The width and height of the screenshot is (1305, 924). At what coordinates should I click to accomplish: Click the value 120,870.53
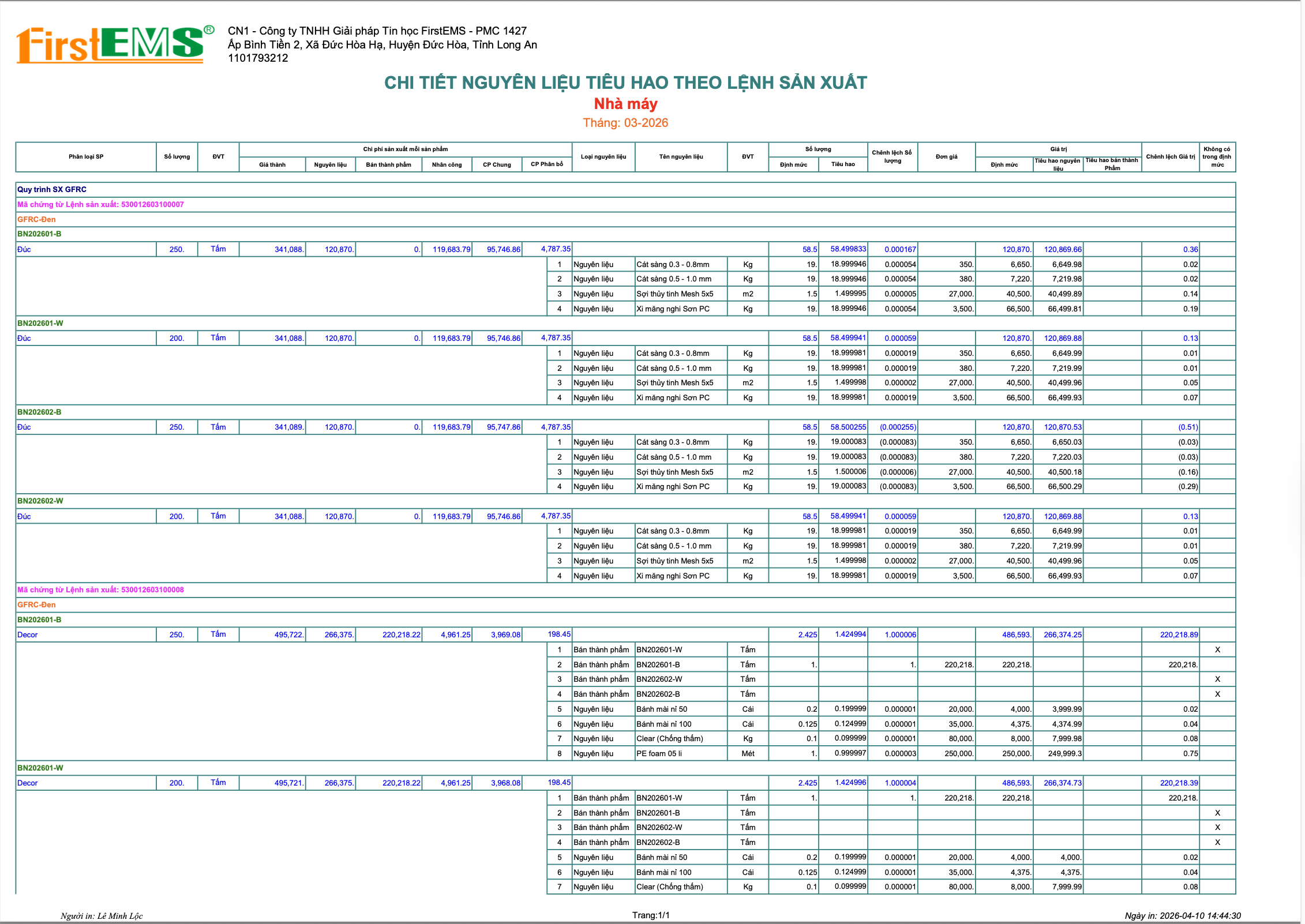point(1063,427)
